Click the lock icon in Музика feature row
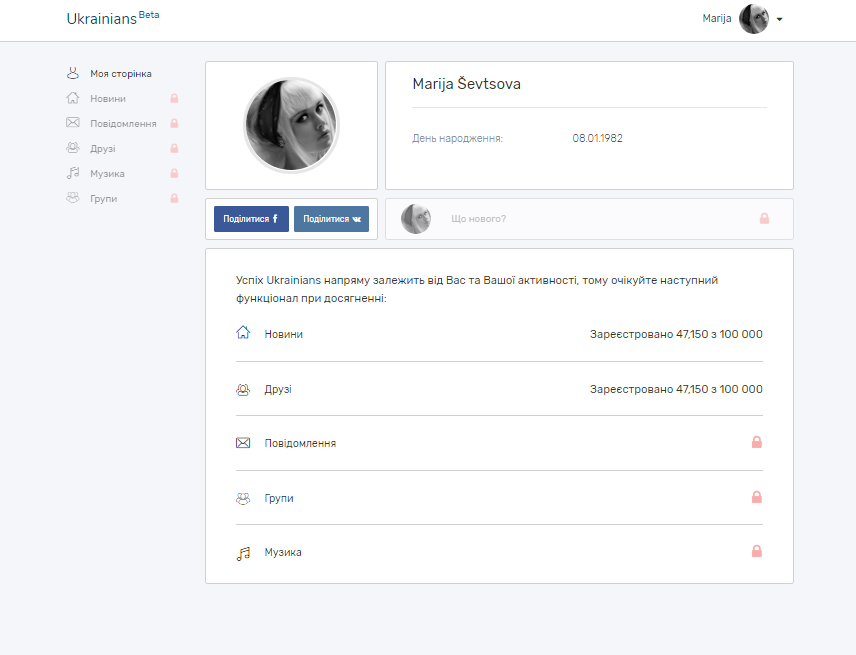The image size is (856, 655). click(x=757, y=551)
